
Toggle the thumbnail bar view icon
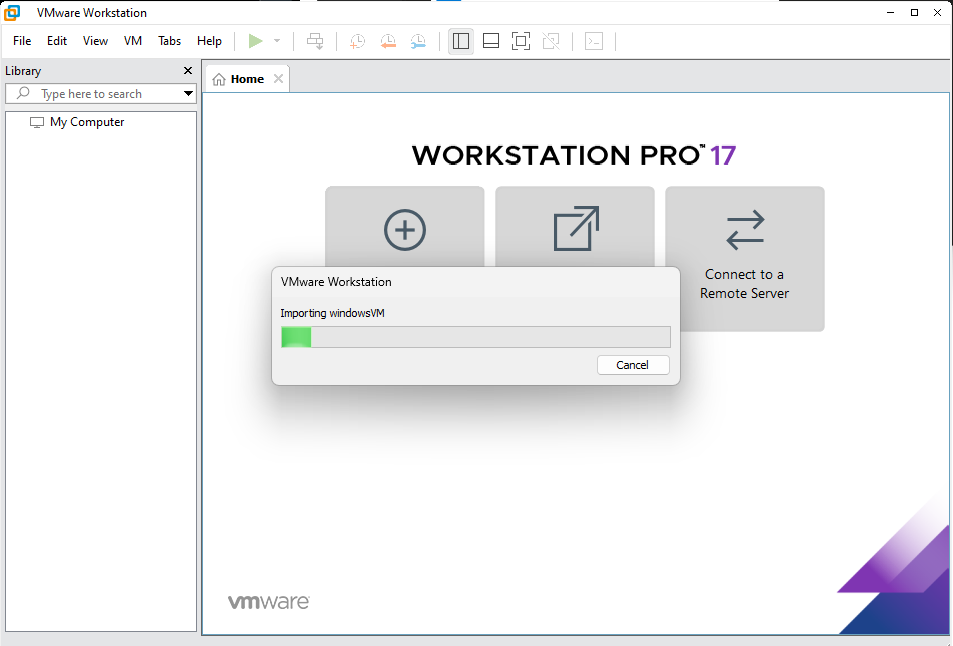click(x=490, y=41)
